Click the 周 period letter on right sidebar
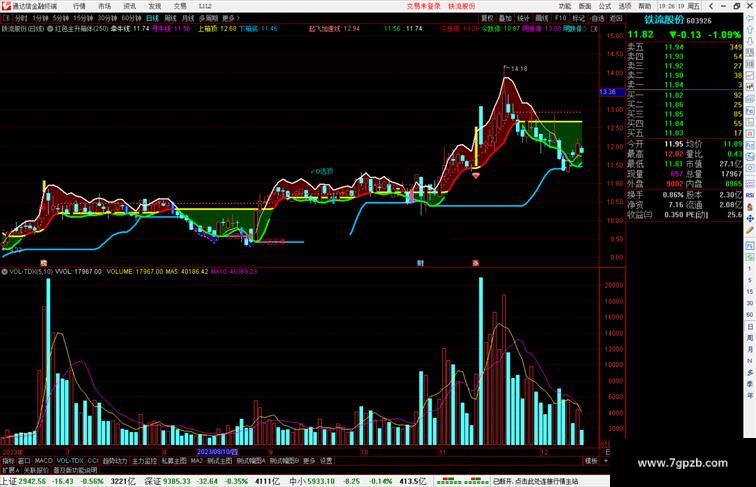 [x=750, y=338]
